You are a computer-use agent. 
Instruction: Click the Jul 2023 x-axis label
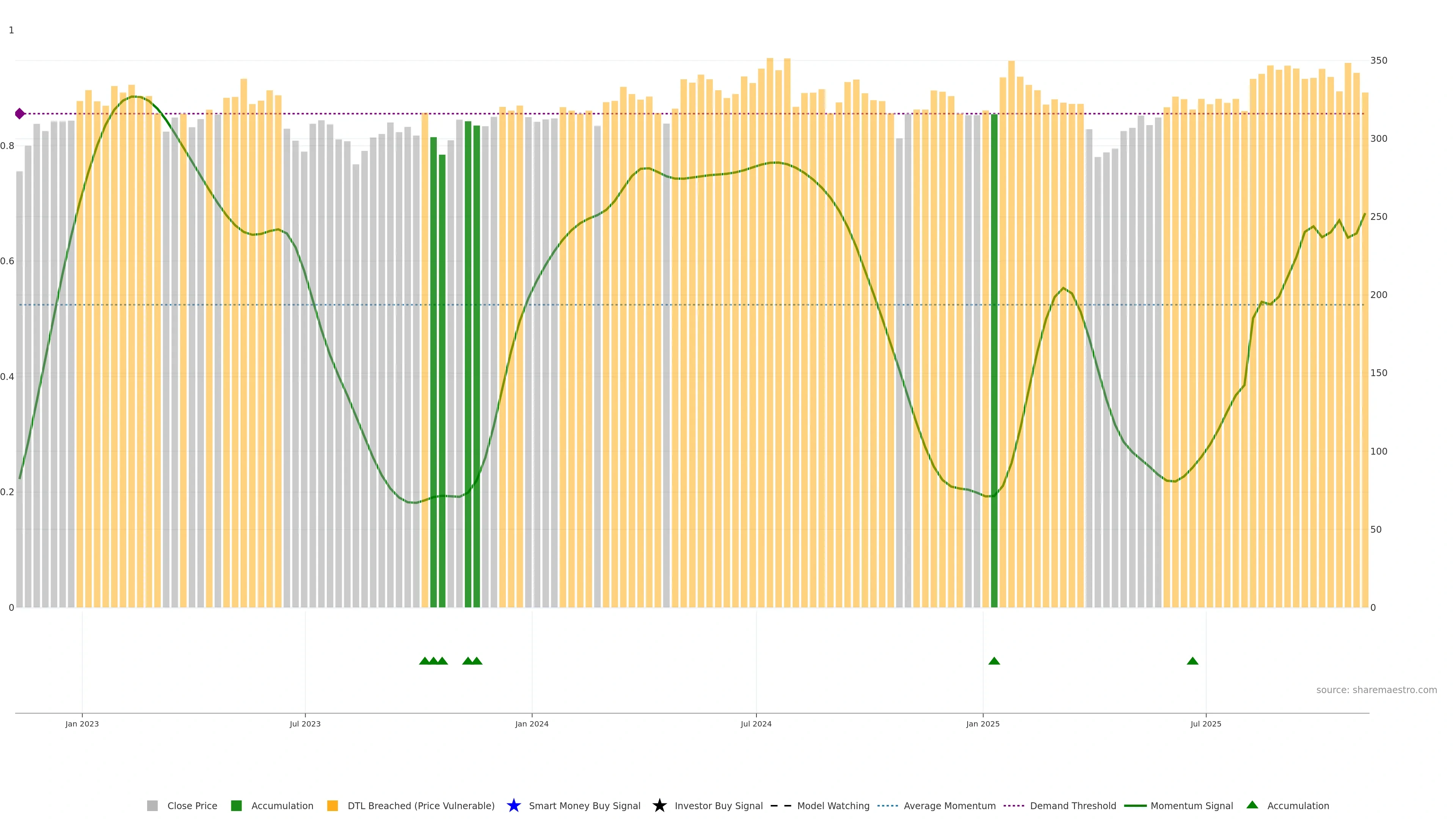[304, 723]
